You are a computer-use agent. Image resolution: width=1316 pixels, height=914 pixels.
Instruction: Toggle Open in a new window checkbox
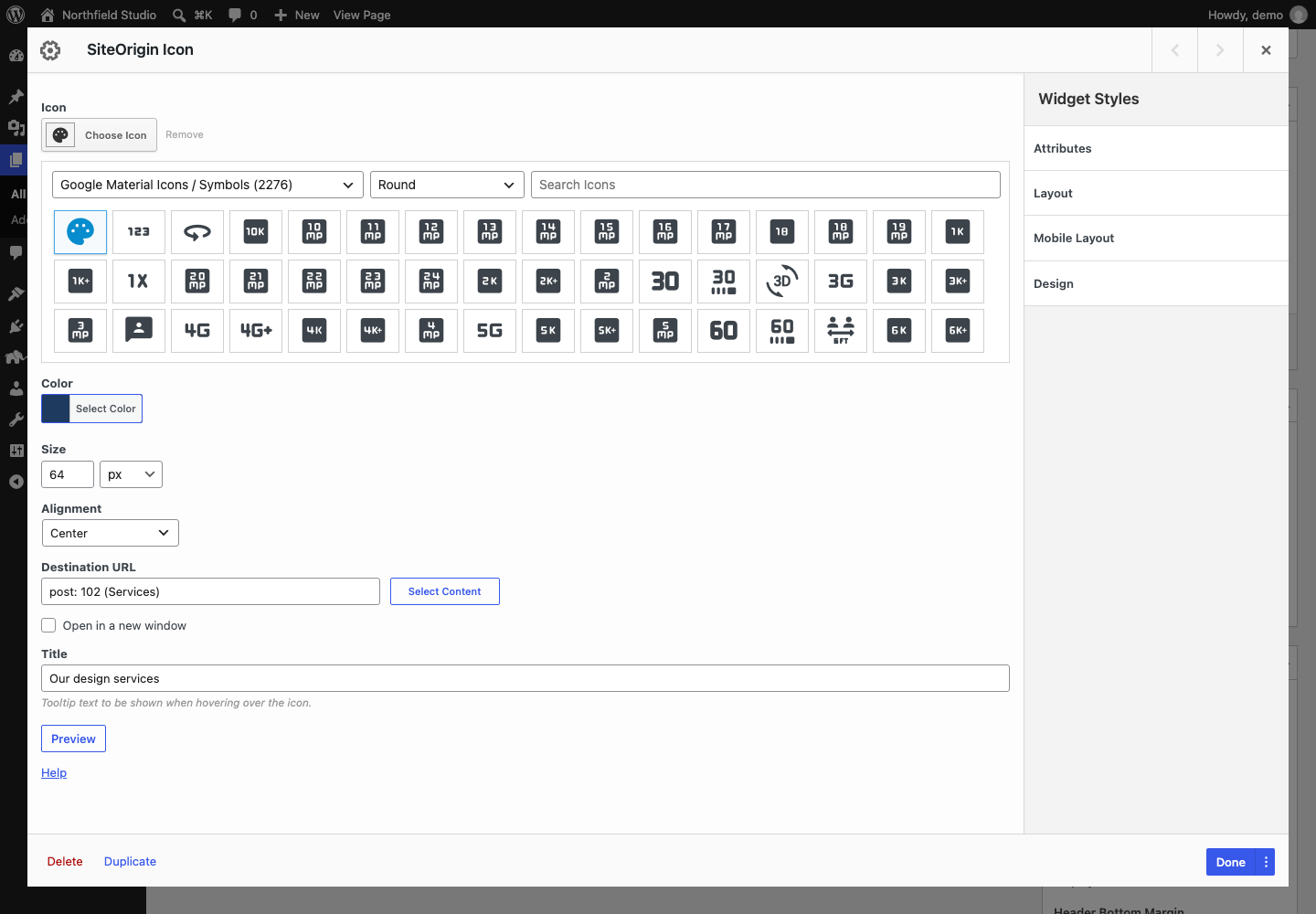click(x=48, y=625)
